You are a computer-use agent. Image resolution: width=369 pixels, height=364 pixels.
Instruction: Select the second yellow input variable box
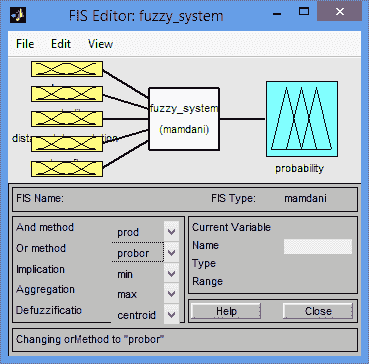coord(67,94)
